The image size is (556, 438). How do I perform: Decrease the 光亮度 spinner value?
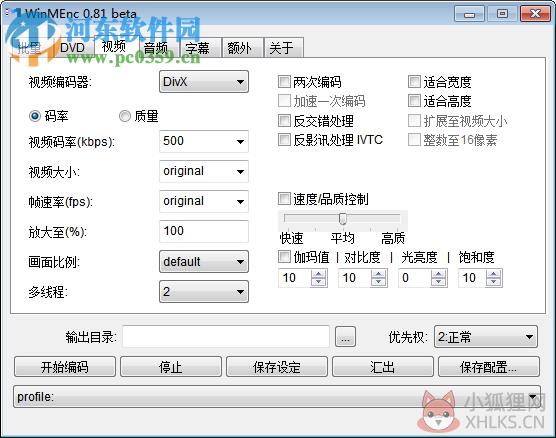point(439,282)
